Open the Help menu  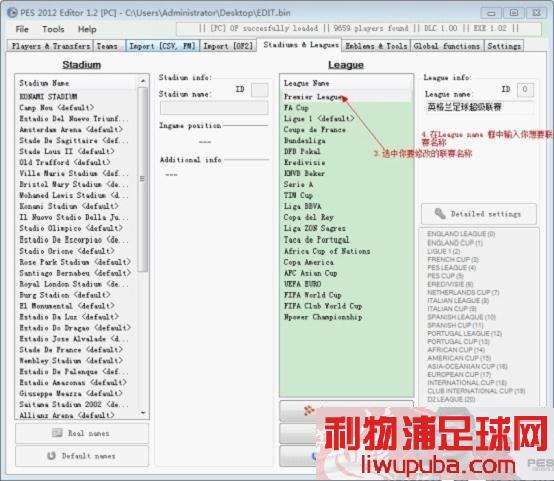(87, 29)
